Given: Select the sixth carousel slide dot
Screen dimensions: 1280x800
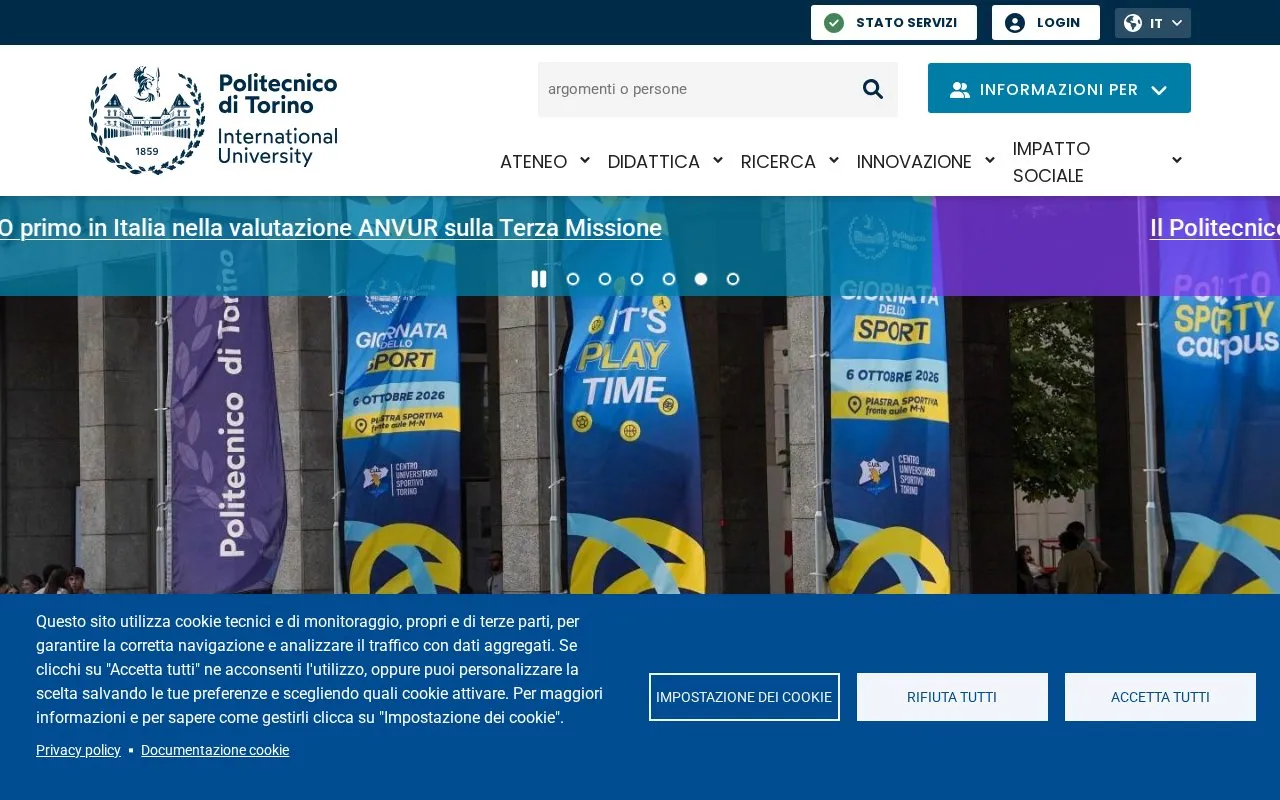Looking at the screenshot, I should tap(733, 279).
